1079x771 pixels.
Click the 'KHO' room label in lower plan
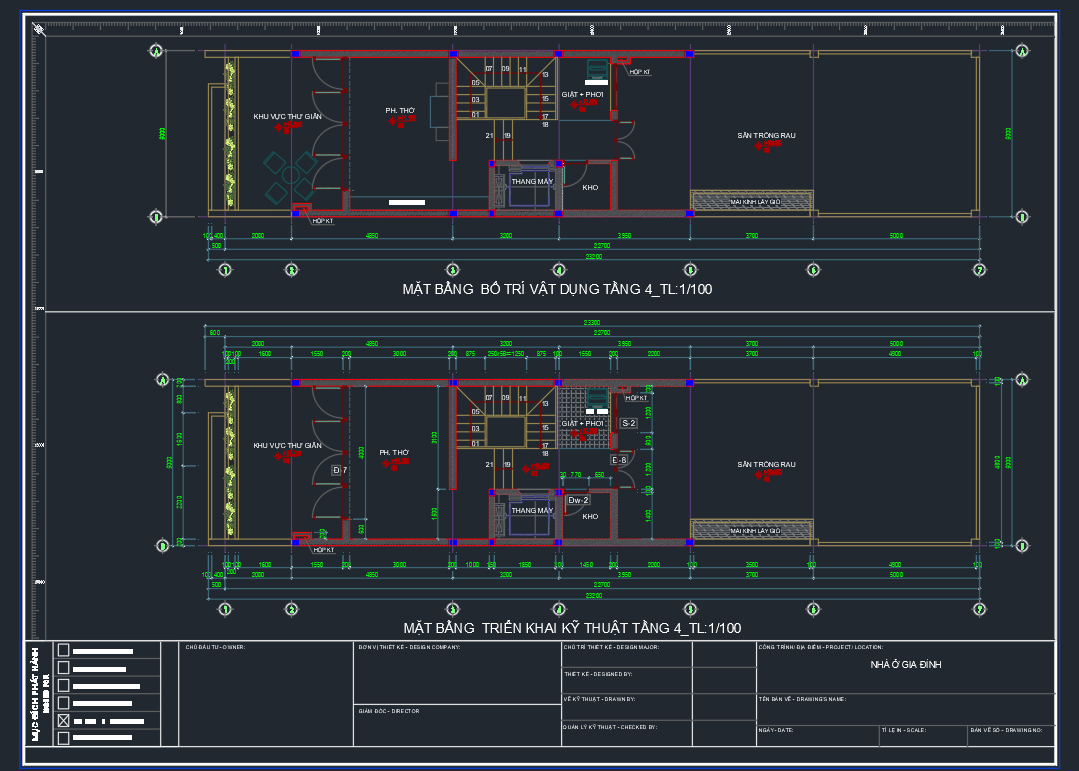point(590,517)
